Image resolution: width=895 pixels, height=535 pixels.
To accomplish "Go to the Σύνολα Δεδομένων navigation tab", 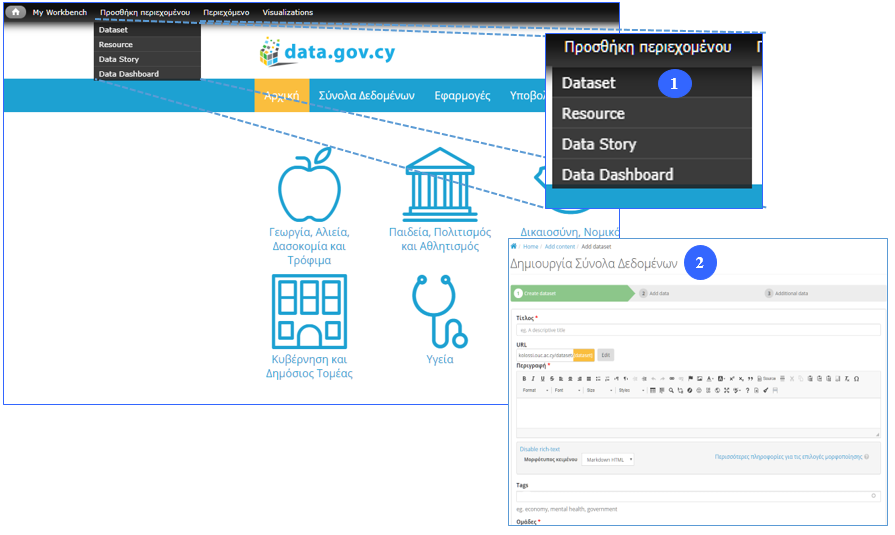I will click(x=366, y=96).
